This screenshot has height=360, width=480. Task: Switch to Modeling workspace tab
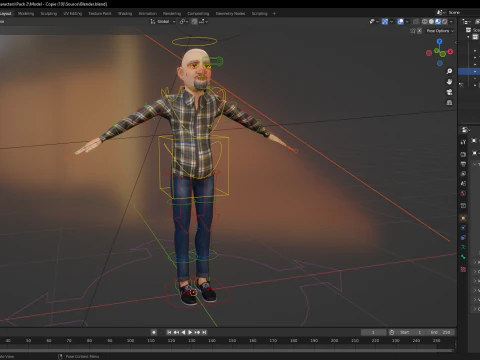click(x=26, y=14)
